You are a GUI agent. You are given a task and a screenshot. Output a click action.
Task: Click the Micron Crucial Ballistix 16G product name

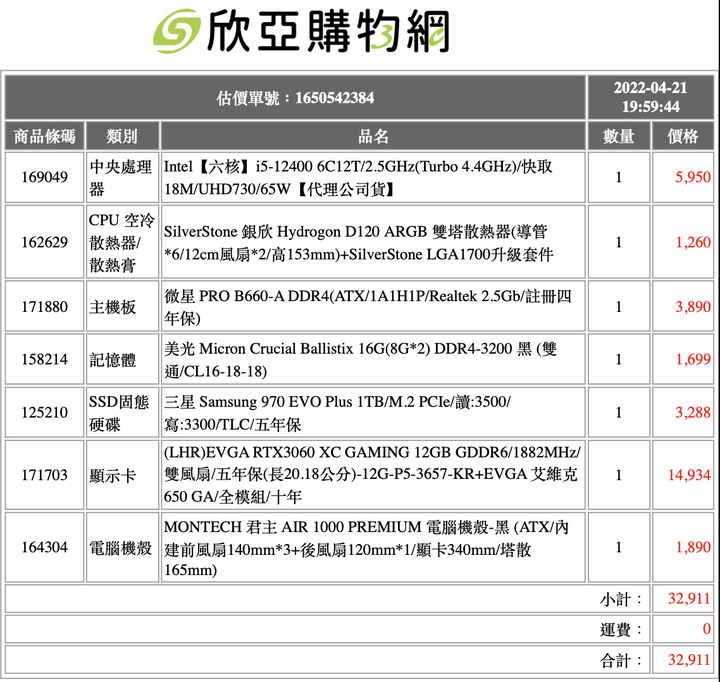(360, 360)
